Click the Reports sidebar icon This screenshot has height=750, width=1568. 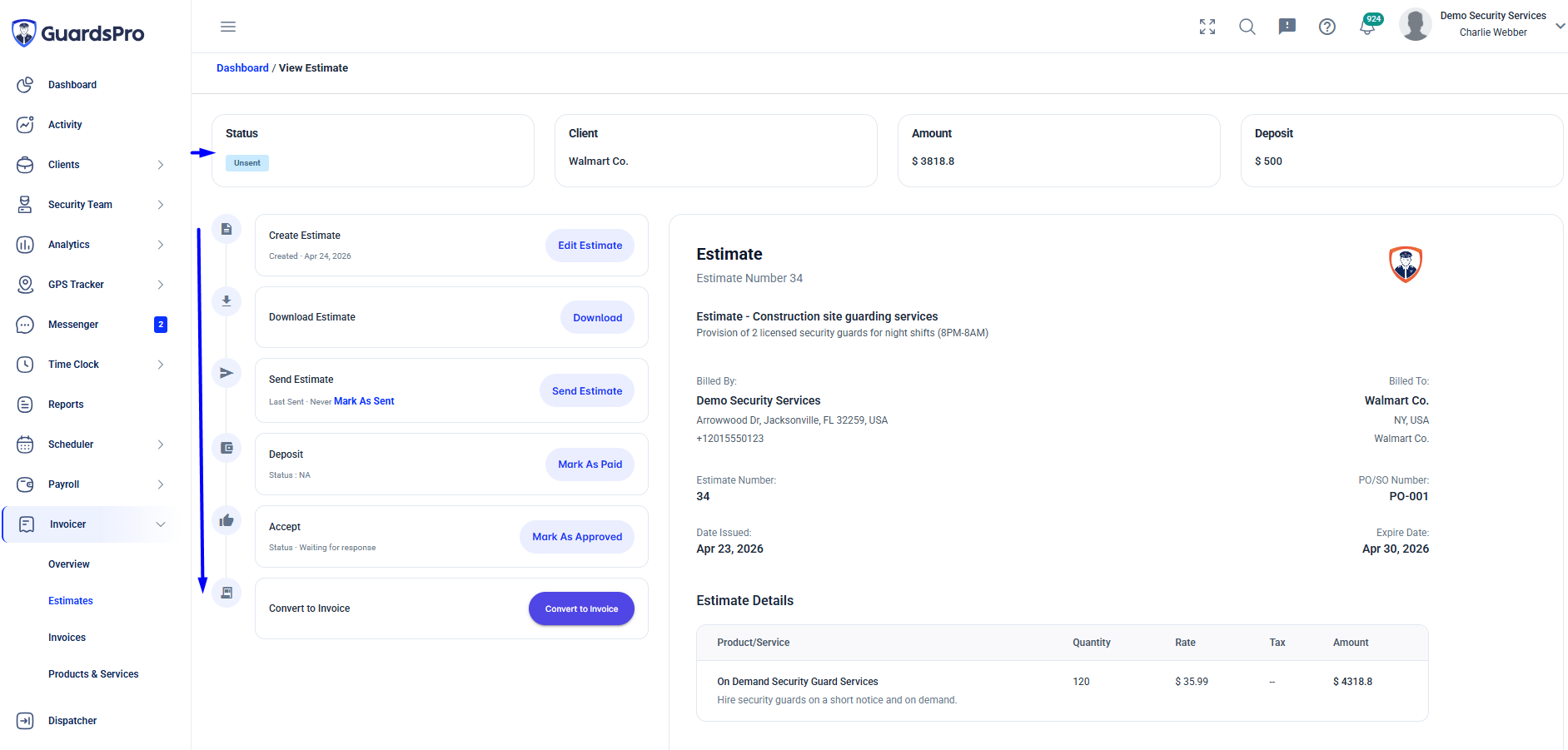point(25,405)
